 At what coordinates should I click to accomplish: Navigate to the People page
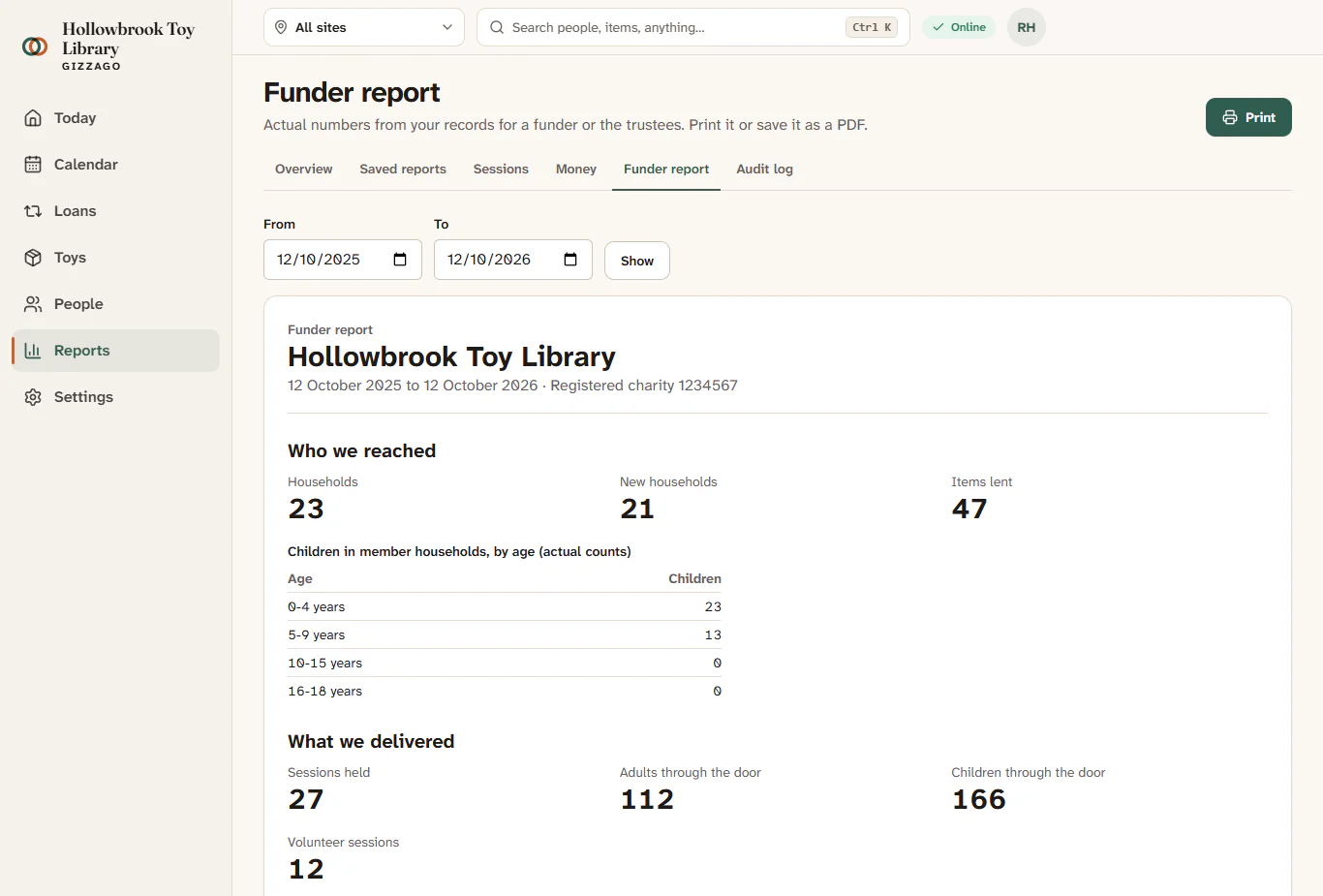(x=115, y=304)
